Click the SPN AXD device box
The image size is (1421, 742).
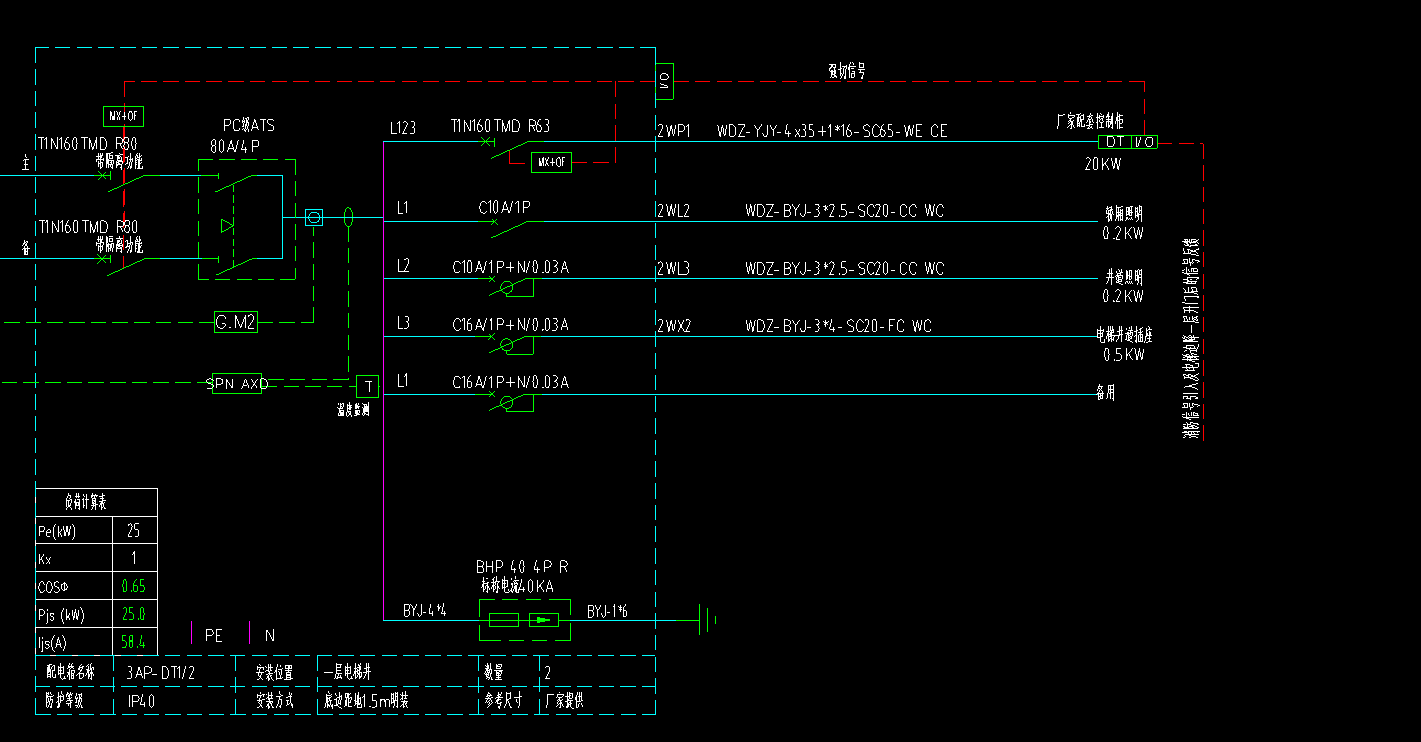(237, 383)
